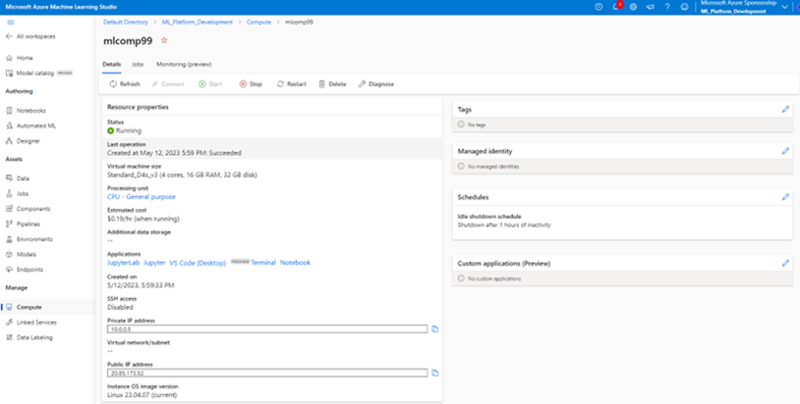Edit the Tags section with pencil
This screenshot has width=800, height=404.
tap(785, 109)
